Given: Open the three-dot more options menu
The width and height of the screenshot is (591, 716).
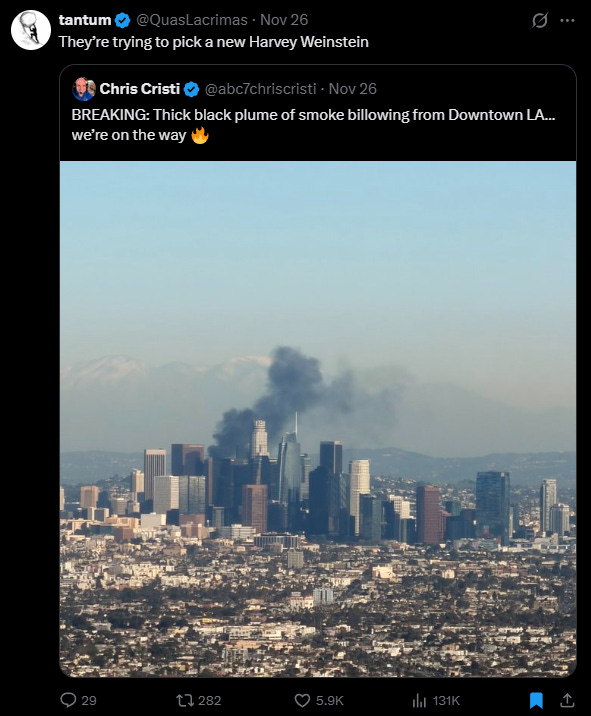Looking at the screenshot, I should click(x=567, y=21).
